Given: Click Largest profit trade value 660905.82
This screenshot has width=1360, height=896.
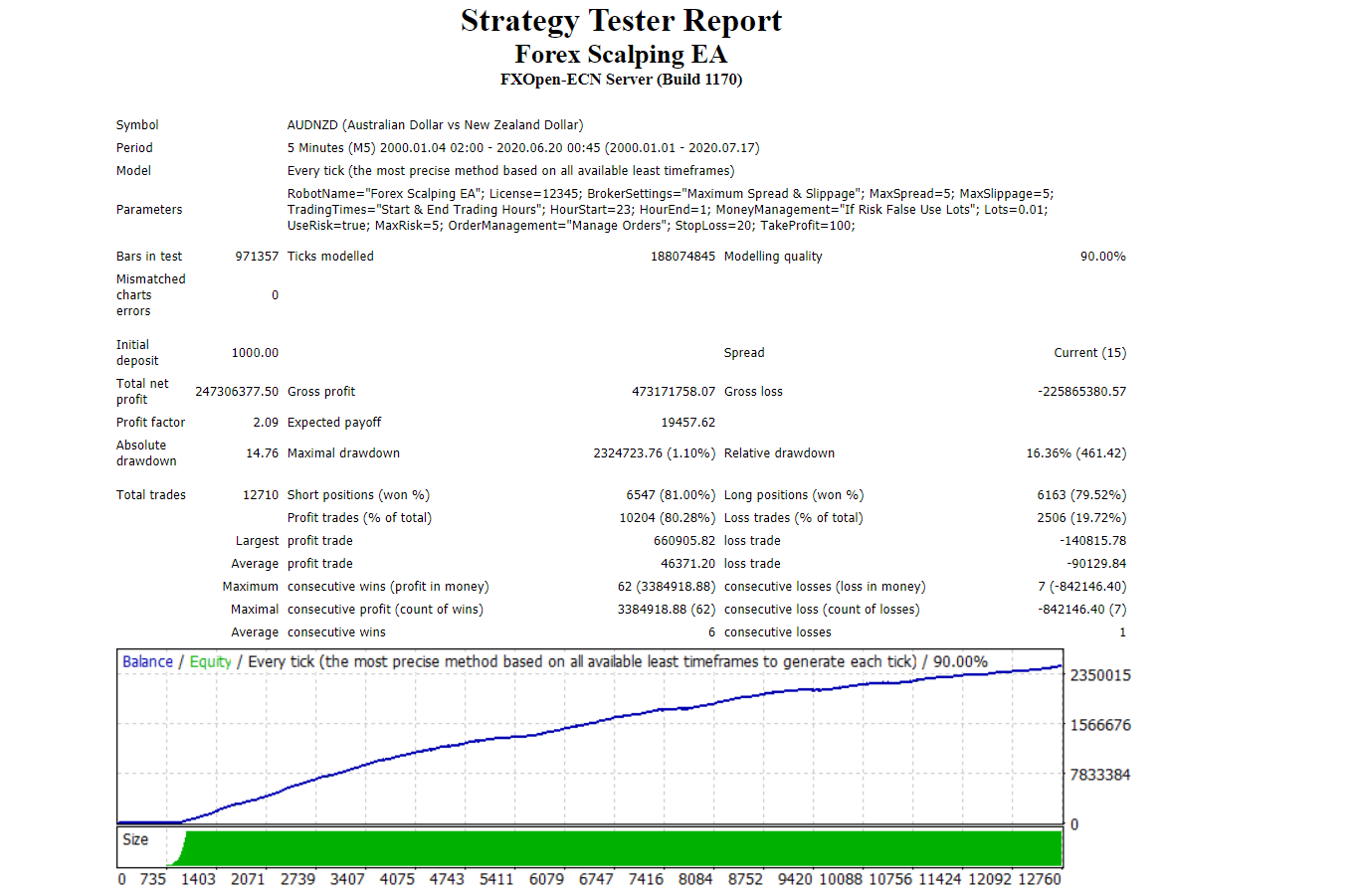Looking at the screenshot, I should (684, 541).
